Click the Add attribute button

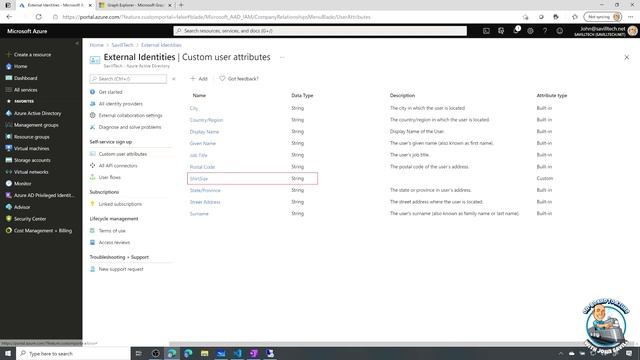tap(199, 78)
